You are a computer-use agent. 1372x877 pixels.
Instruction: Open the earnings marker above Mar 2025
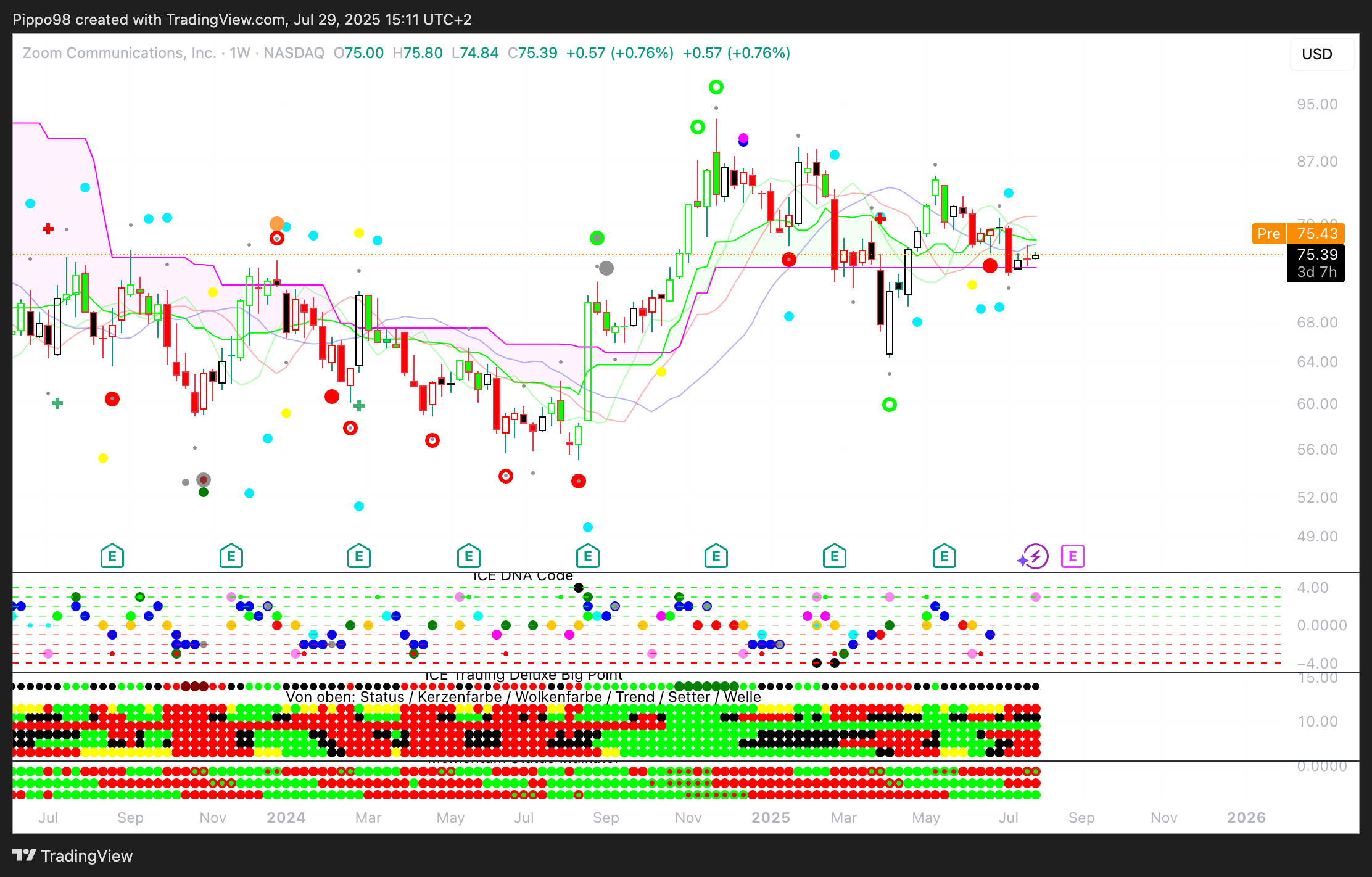point(834,556)
